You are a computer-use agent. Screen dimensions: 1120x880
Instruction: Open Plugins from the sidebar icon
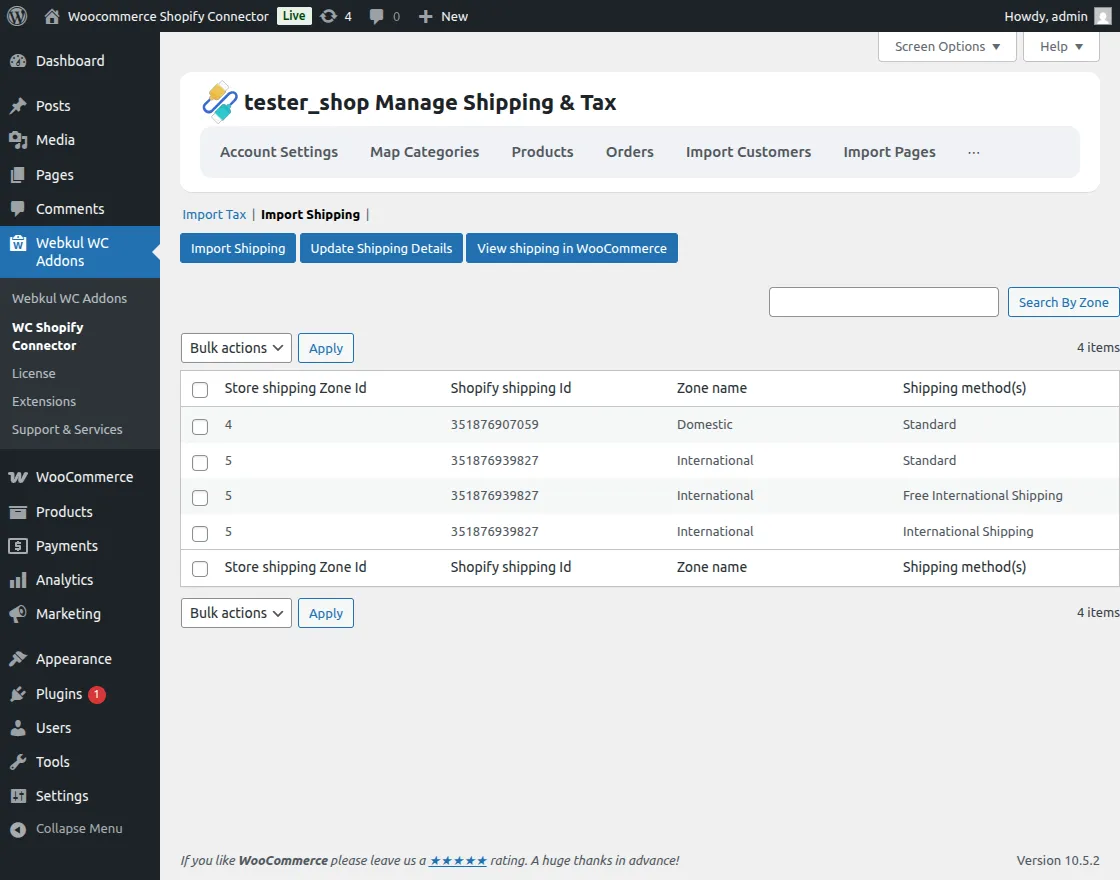[x=18, y=694]
